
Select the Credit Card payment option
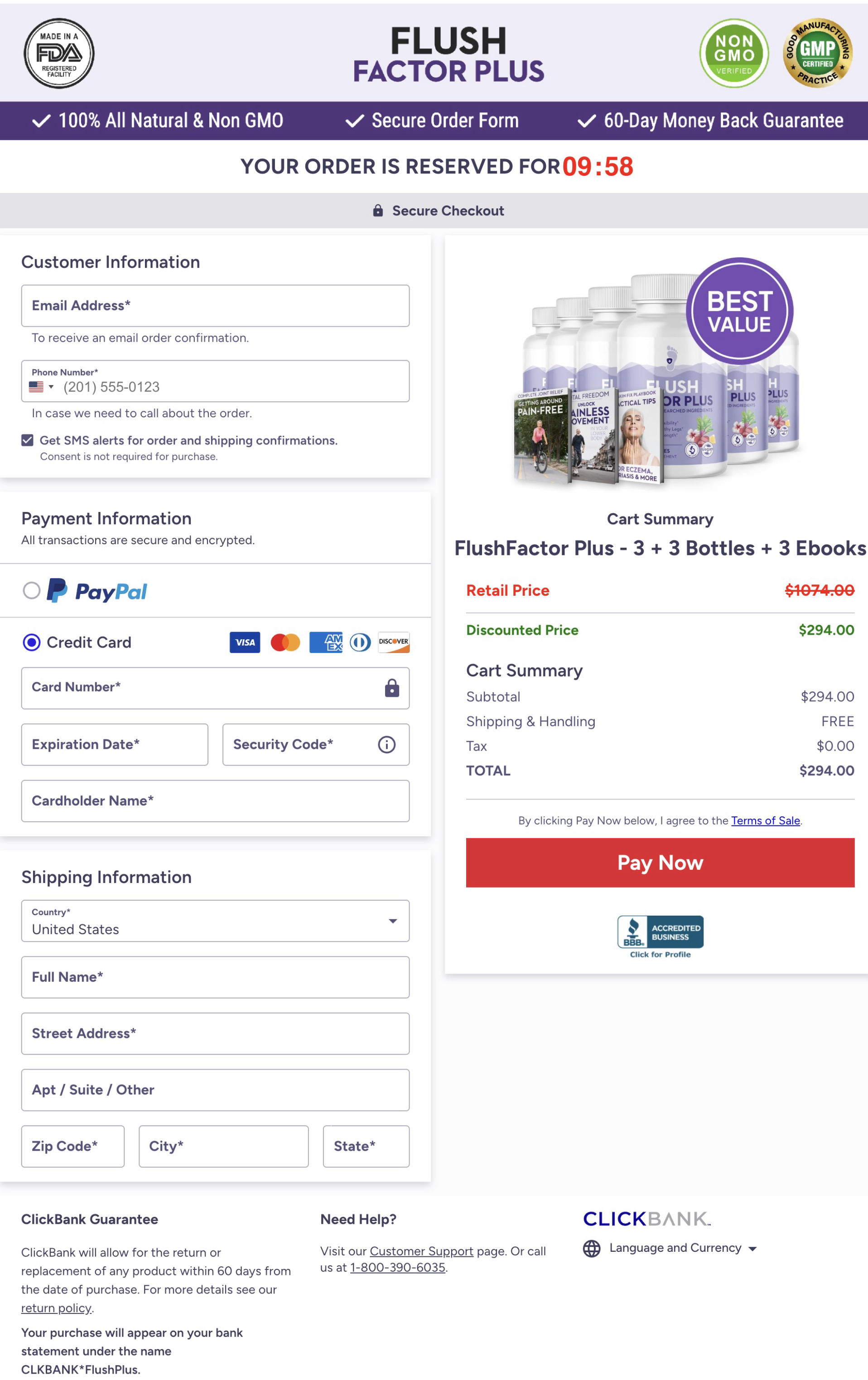32,642
